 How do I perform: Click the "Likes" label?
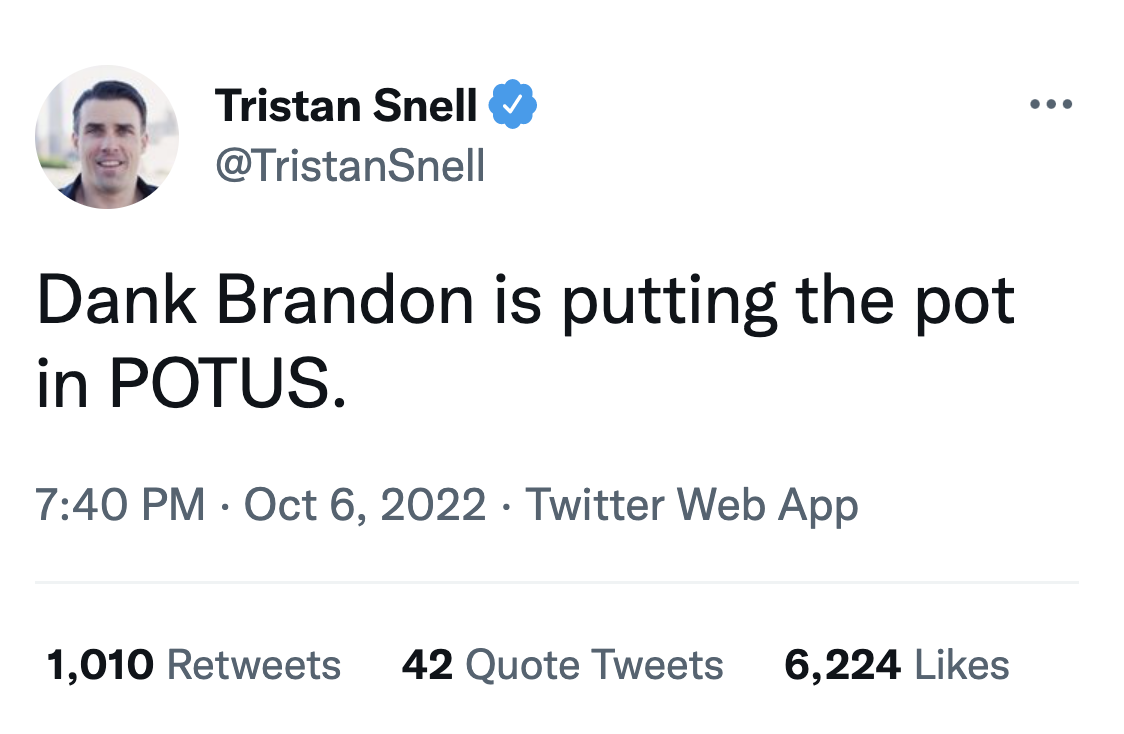(961, 665)
